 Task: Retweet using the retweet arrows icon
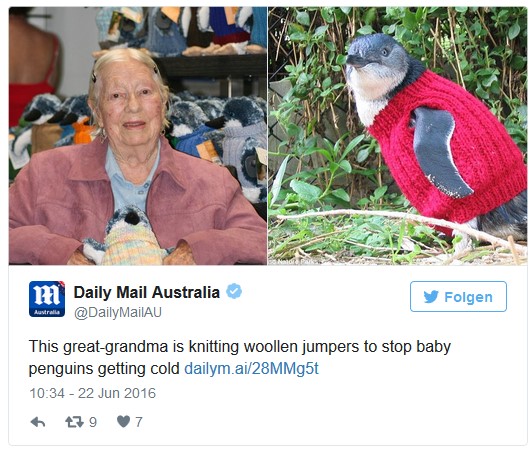(74, 422)
